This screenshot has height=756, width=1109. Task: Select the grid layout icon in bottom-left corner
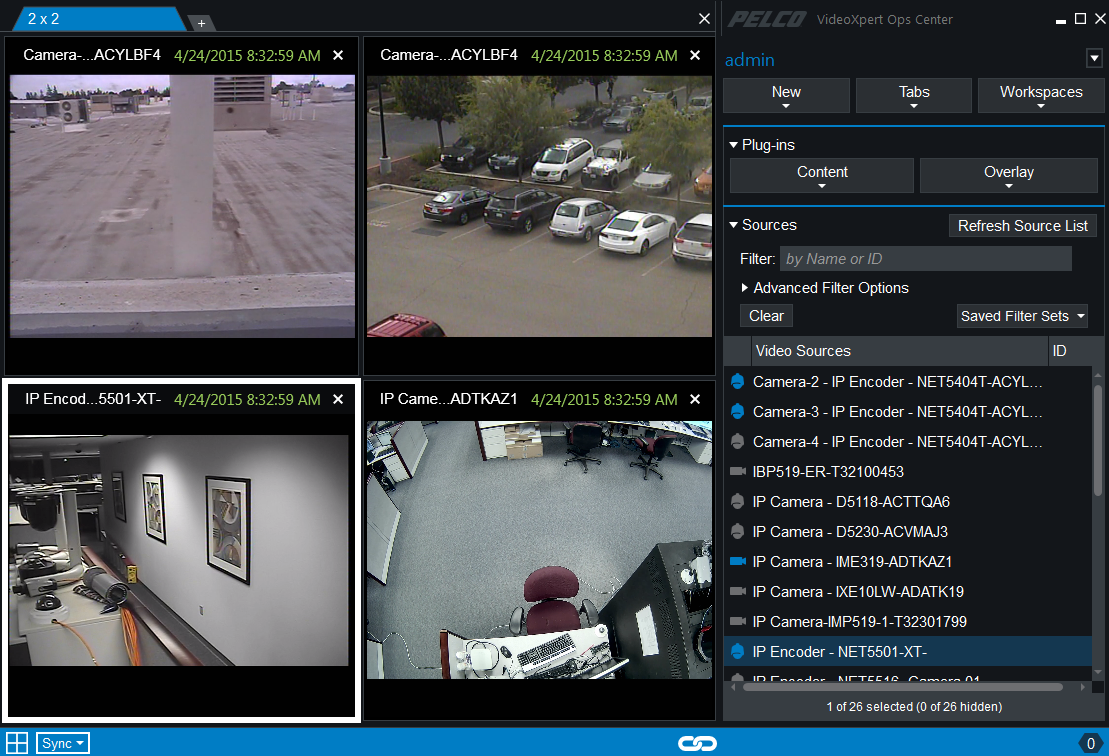coord(17,743)
